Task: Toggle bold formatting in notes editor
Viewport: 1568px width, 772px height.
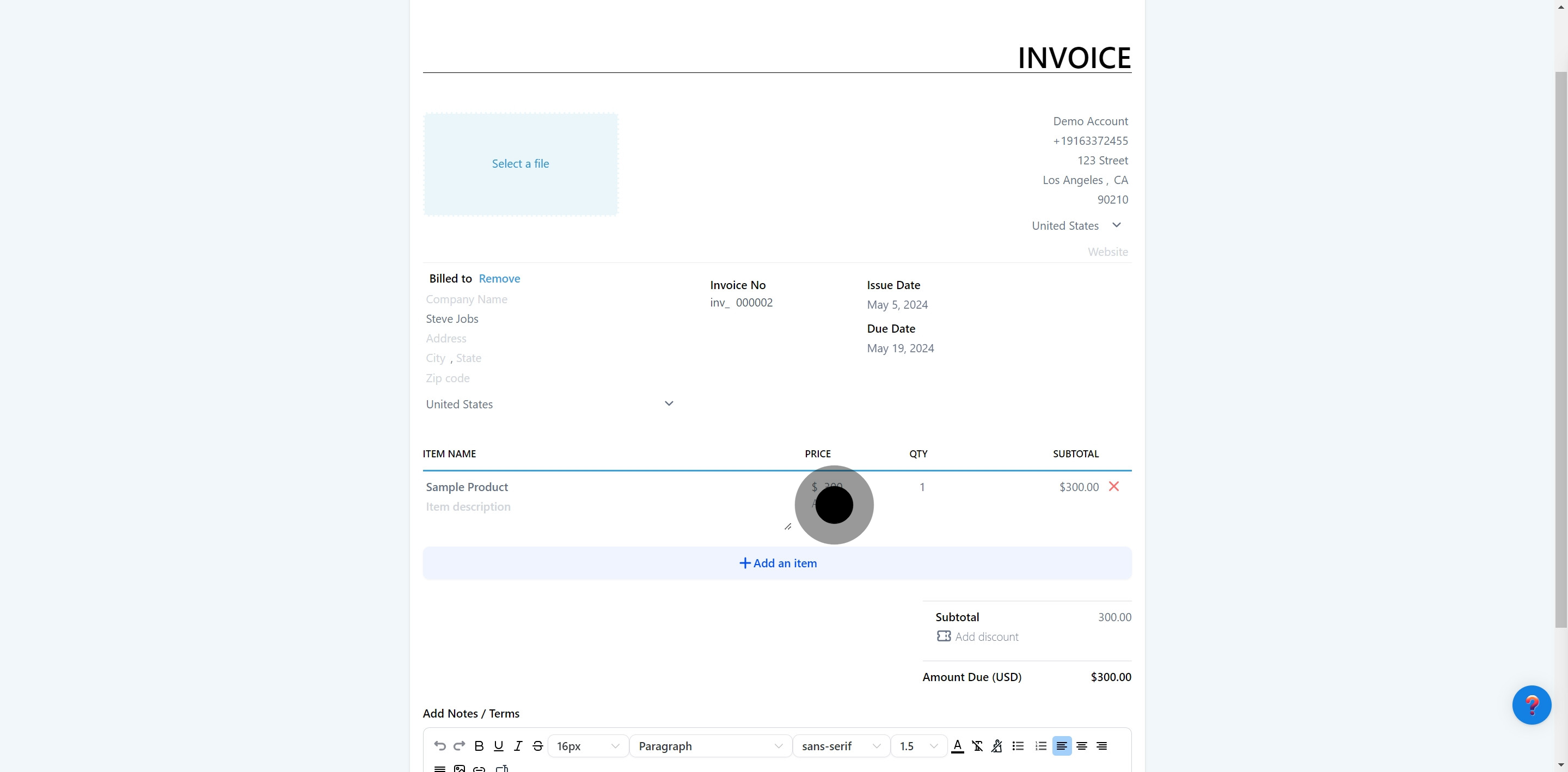Action: click(479, 746)
